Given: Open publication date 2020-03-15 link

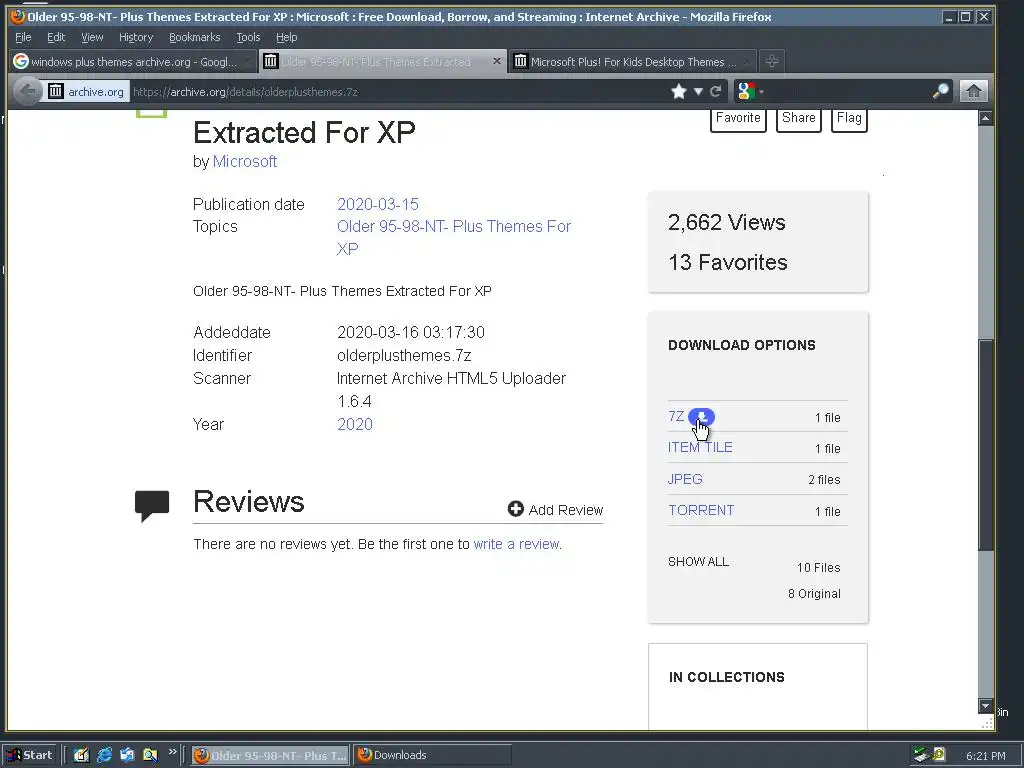Looking at the screenshot, I should pos(377,204).
